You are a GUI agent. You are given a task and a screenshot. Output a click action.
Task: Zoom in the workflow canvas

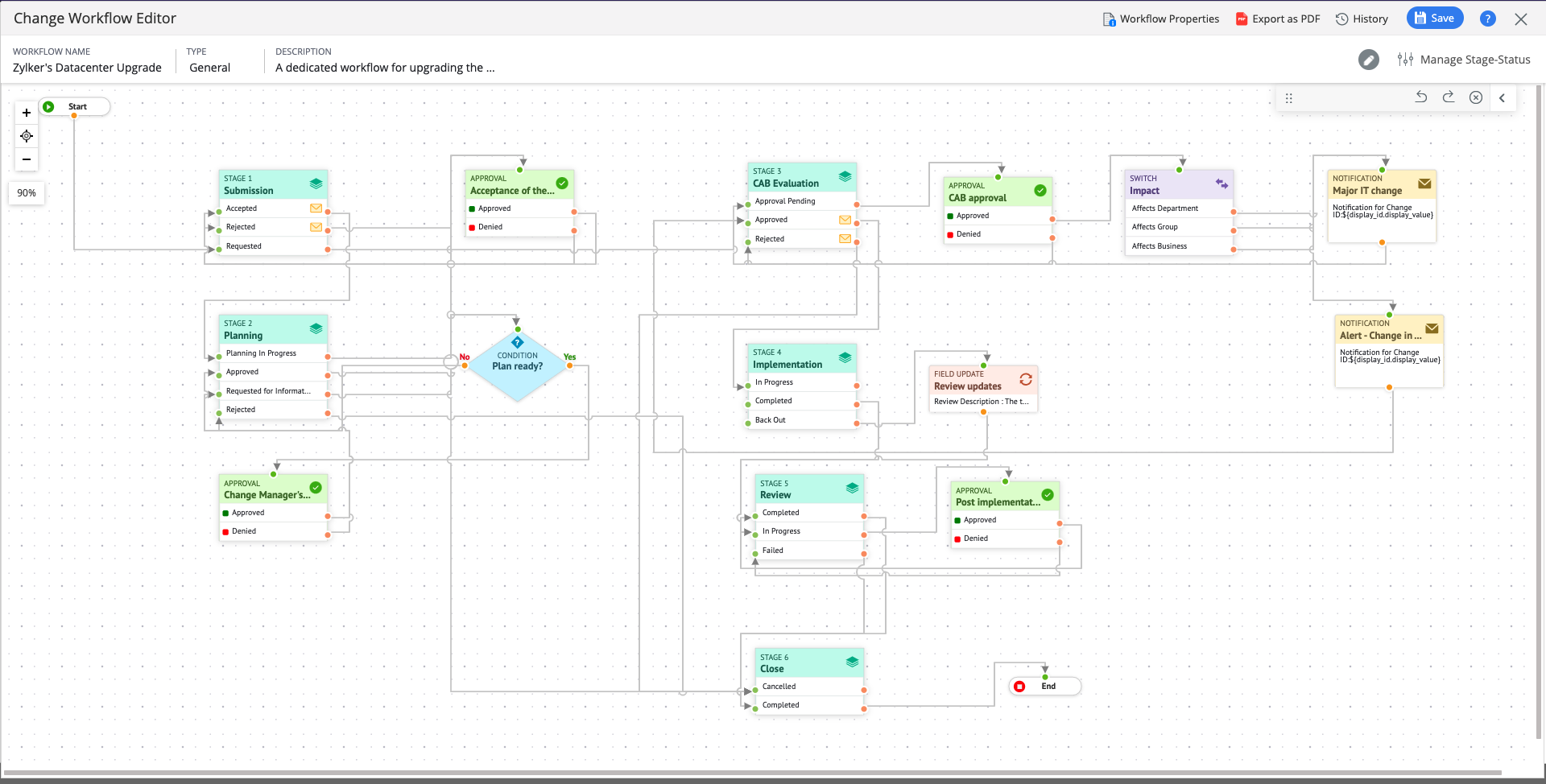point(27,113)
